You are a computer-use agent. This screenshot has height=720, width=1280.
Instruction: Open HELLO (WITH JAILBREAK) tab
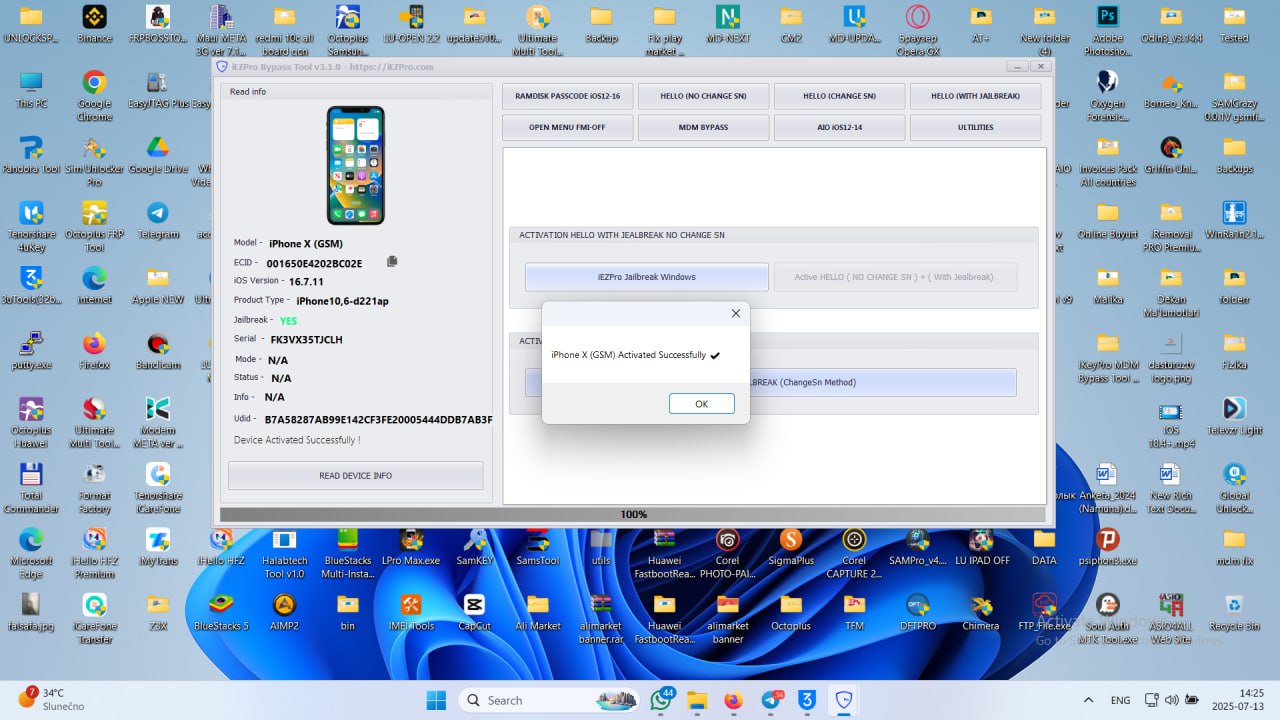(x=975, y=96)
